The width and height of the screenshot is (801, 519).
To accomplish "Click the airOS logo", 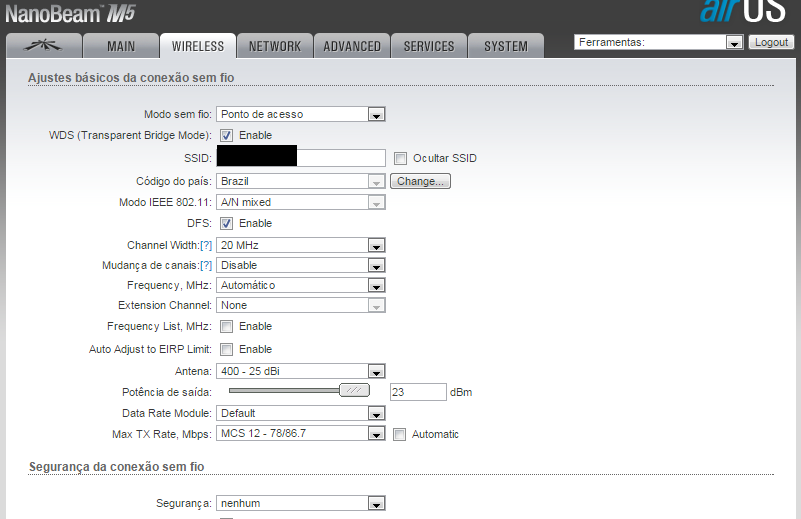I will pyautogui.click(x=742, y=11).
